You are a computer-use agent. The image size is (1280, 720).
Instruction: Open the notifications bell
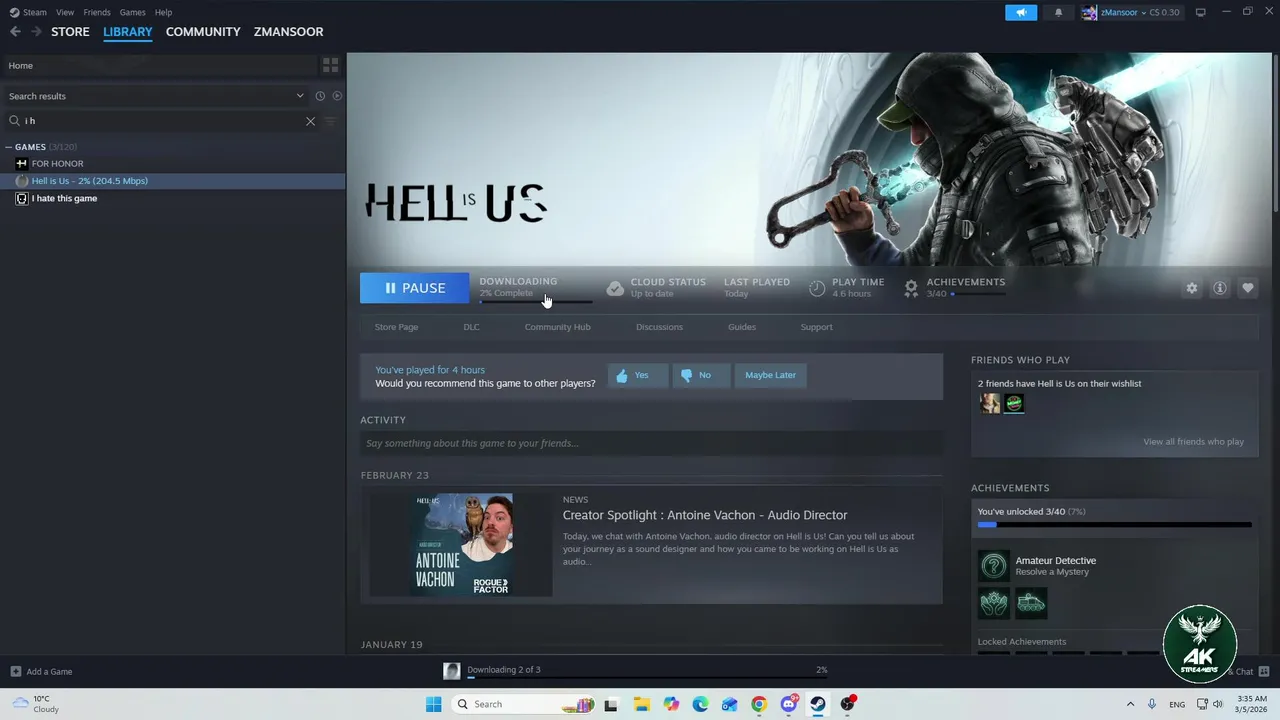click(1058, 12)
